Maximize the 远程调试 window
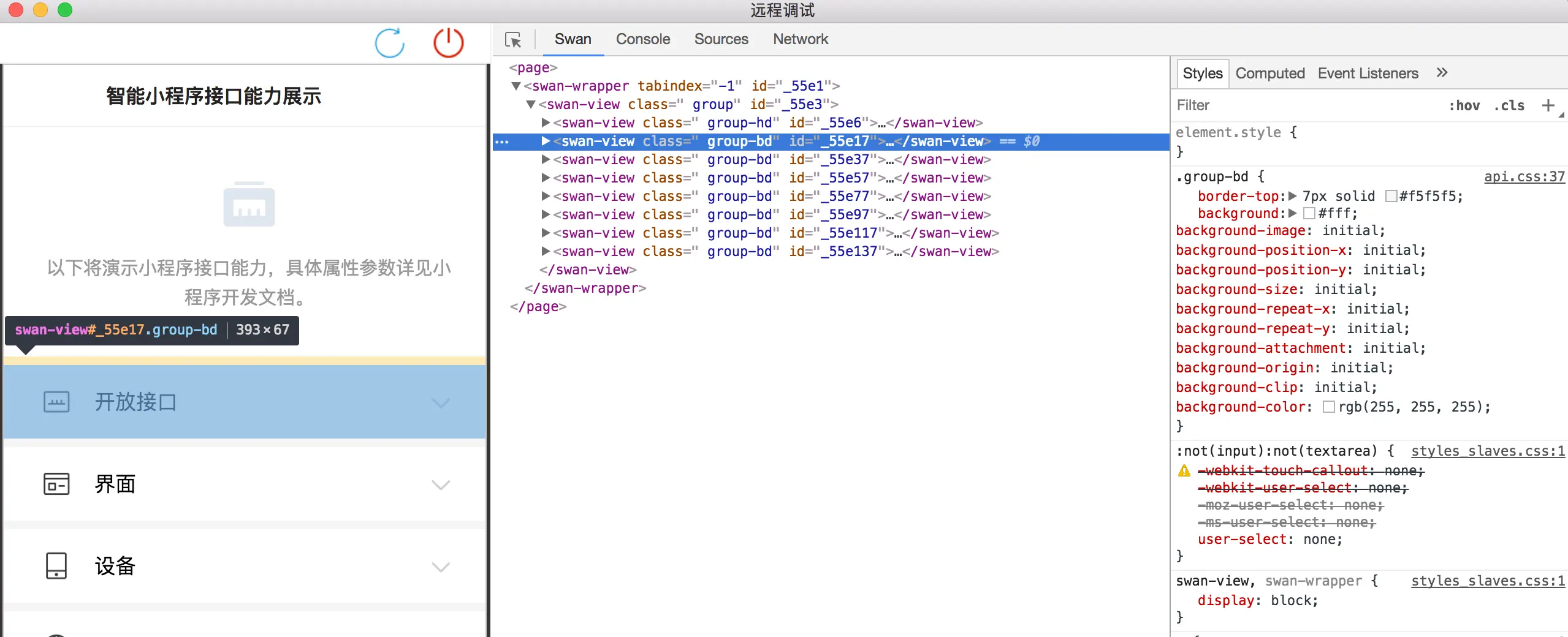 pyautogui.click(x=65, y=10)
